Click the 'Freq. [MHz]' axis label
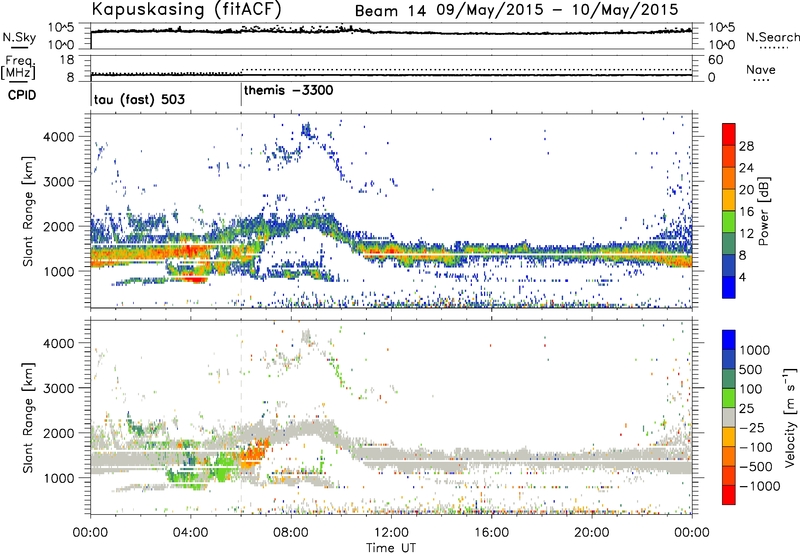This screenshot has width=800, height=554. click(19, 67)
